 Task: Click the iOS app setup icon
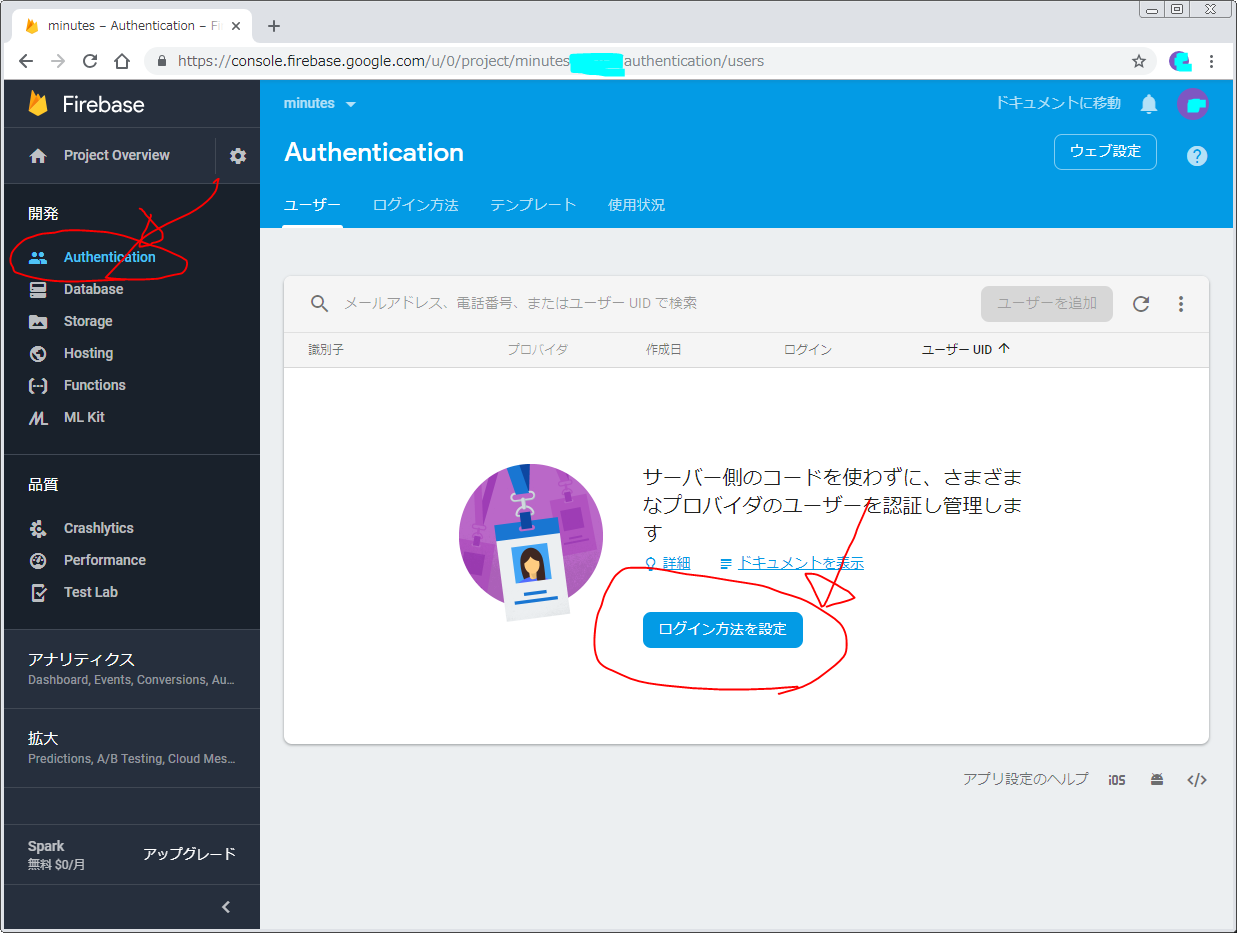(x=1117, y=780)
